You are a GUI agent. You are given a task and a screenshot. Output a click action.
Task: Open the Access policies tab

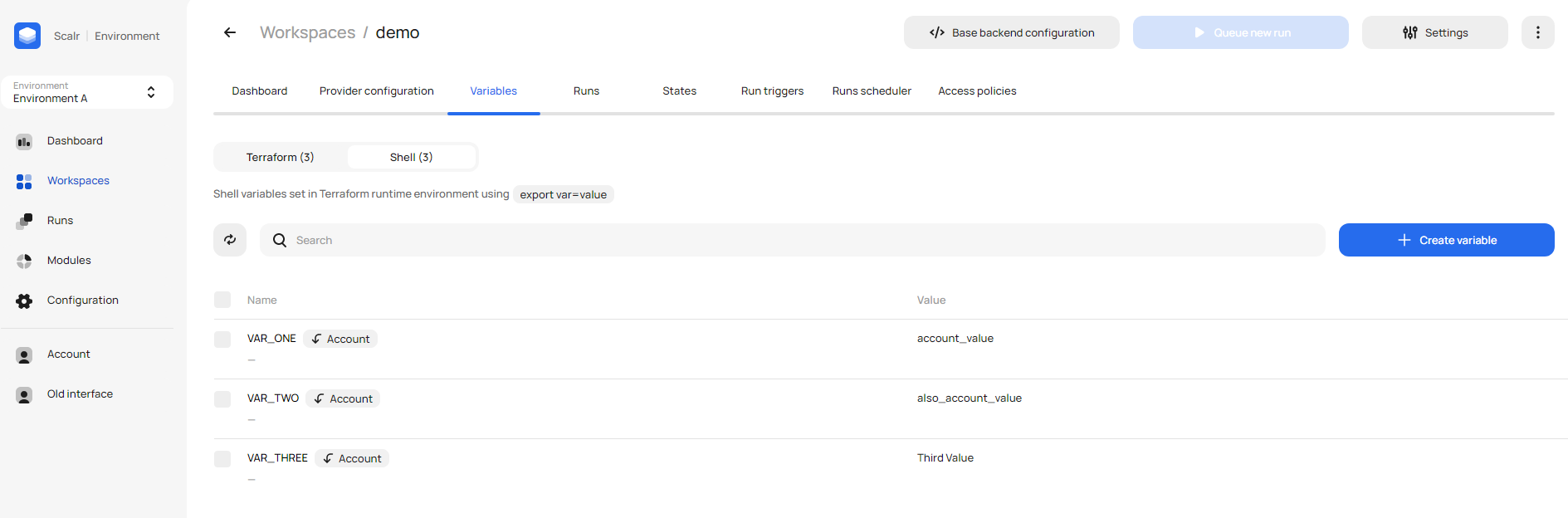(978, 91)
